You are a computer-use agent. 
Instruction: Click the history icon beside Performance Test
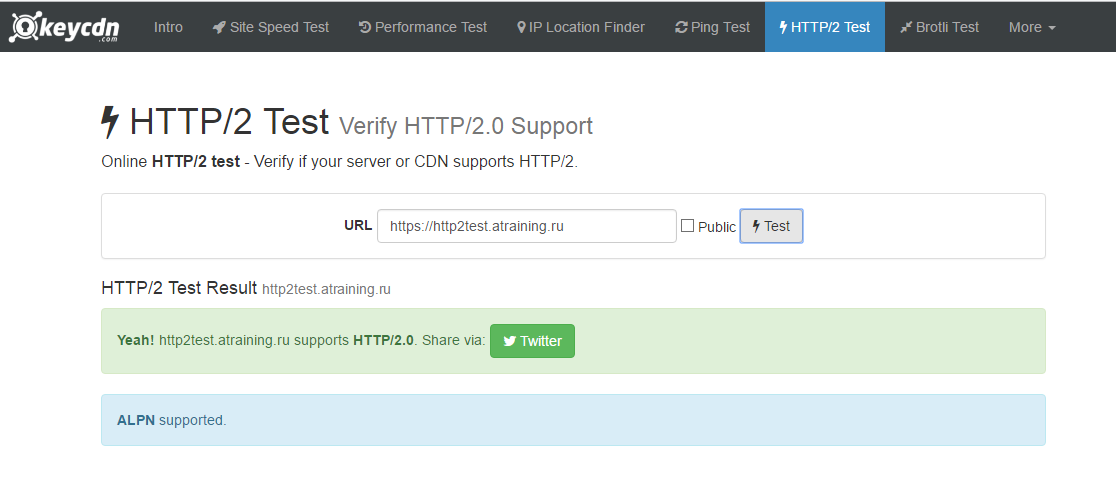coord(365,28)
